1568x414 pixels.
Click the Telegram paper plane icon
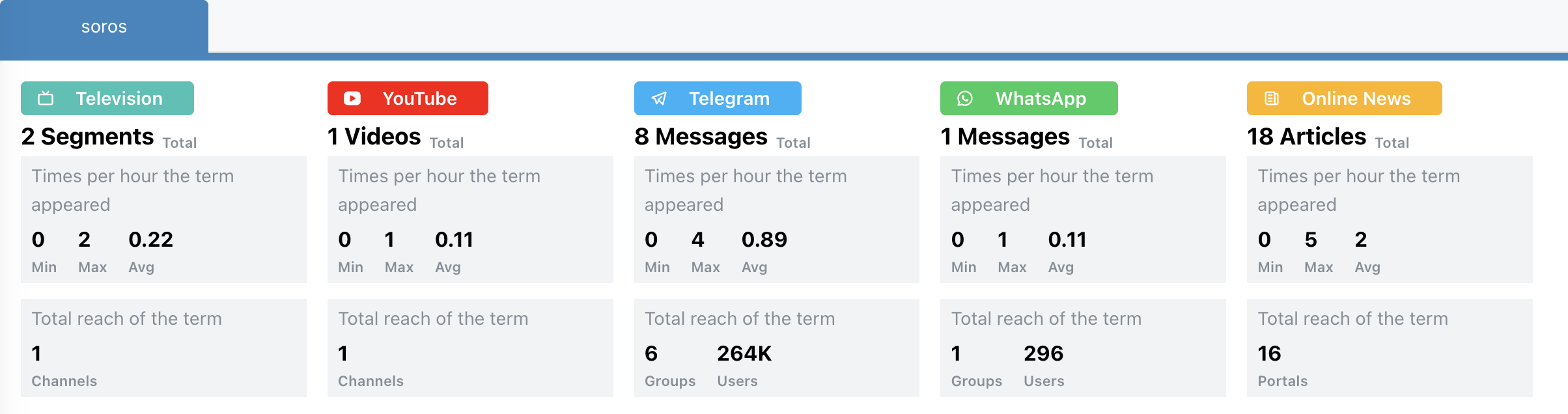tap(659, 98)
